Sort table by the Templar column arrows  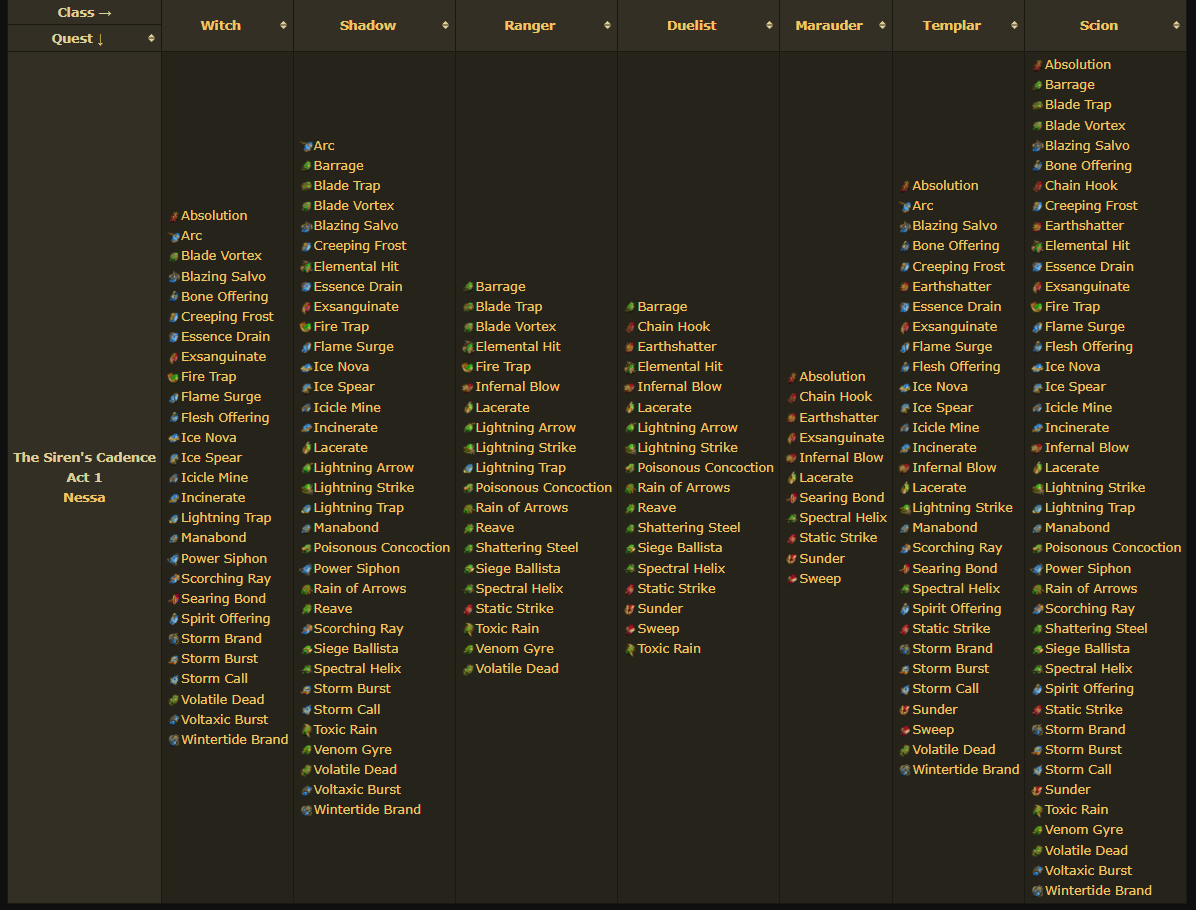coord(1014,25)
